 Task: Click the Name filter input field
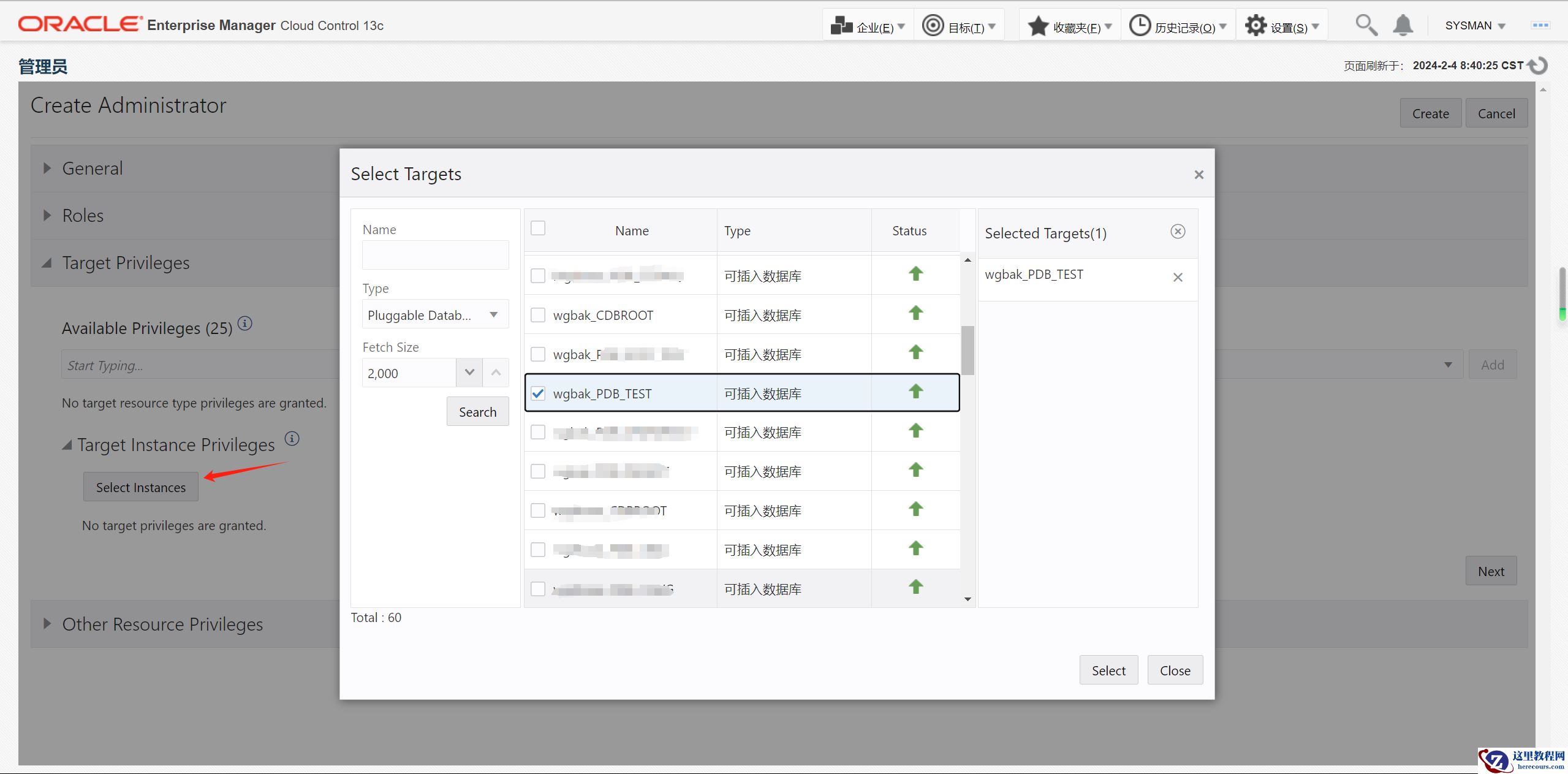pyautogui.click(x=435, y=255)
